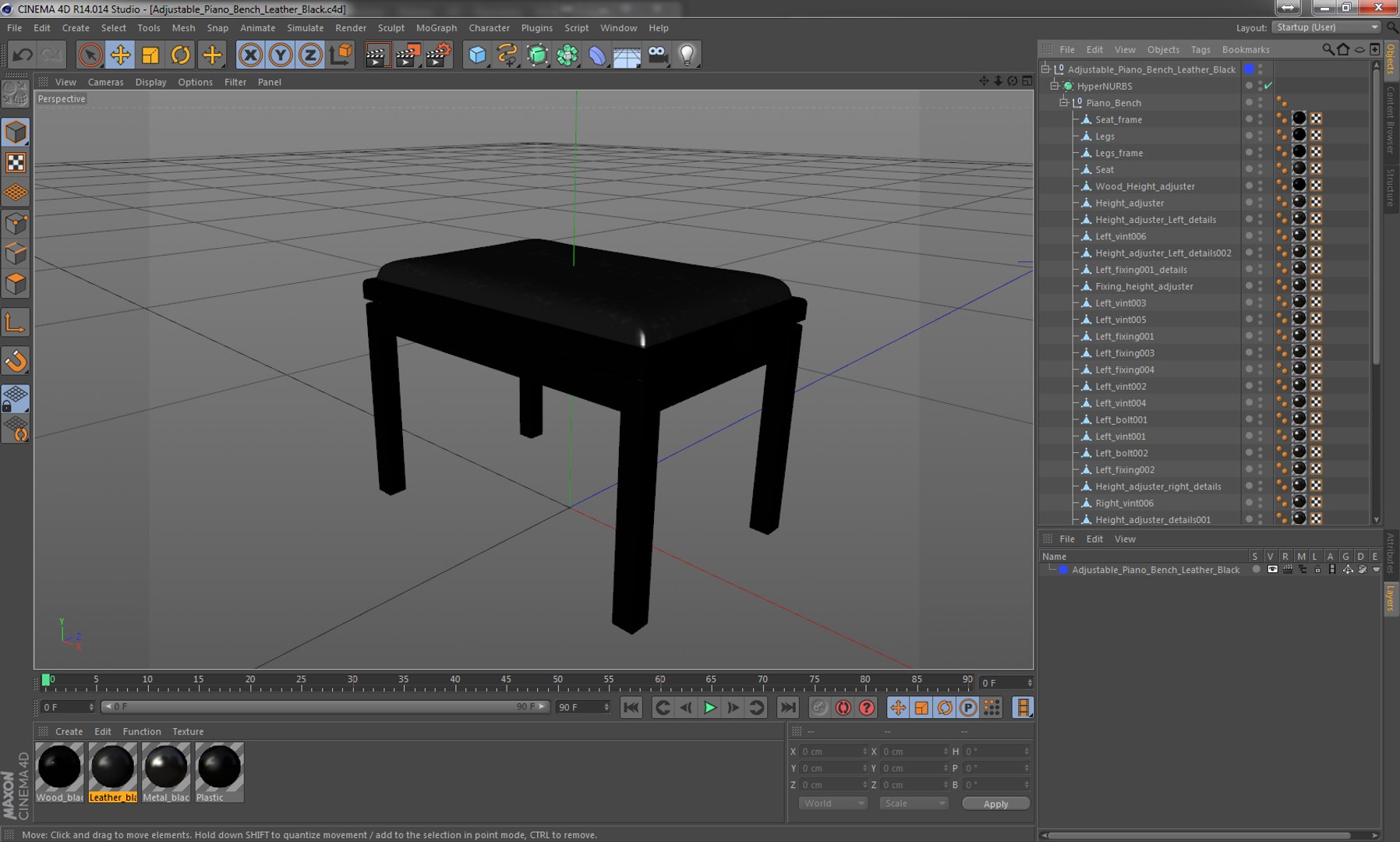Toggle Y axis lock
1400x842 pixels.
point(281,55)
